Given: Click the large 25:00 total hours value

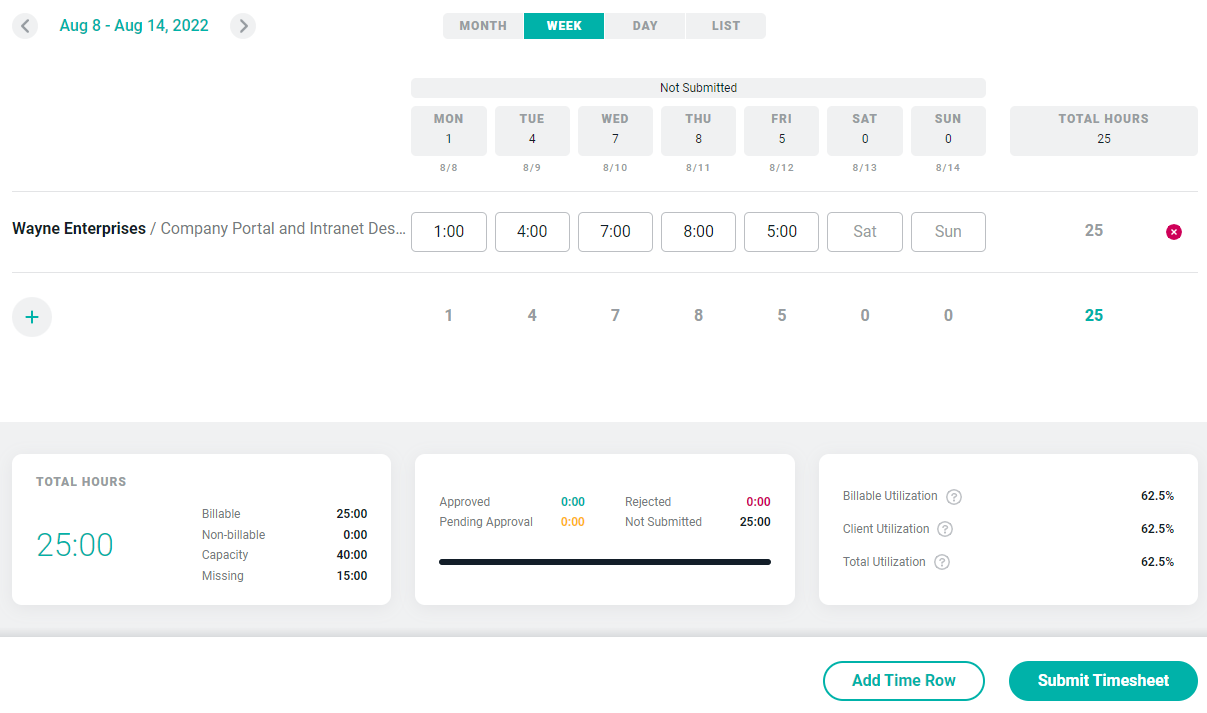Looking at the screenshot, I should [x=75, y=545].
